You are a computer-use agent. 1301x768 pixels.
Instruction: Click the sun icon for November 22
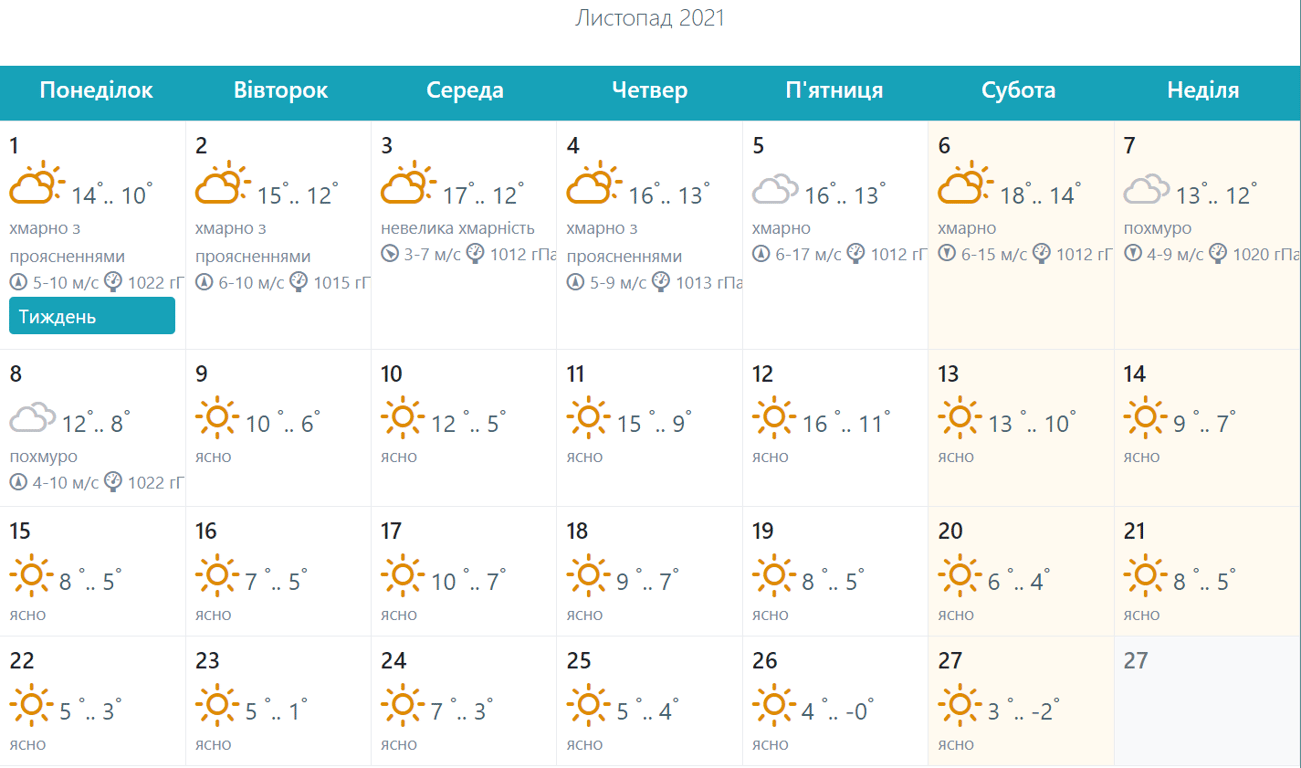click(31, 705)
